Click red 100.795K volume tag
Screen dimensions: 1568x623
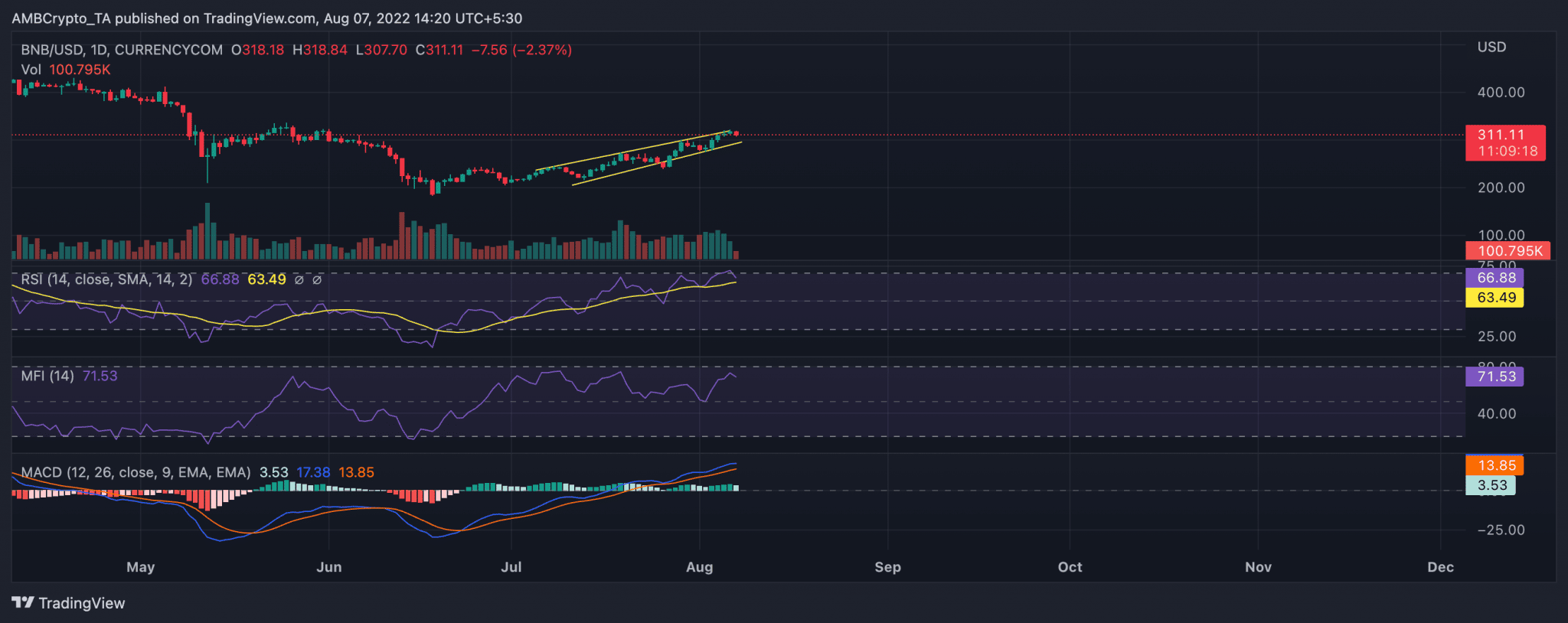(x=1507, y=251)
